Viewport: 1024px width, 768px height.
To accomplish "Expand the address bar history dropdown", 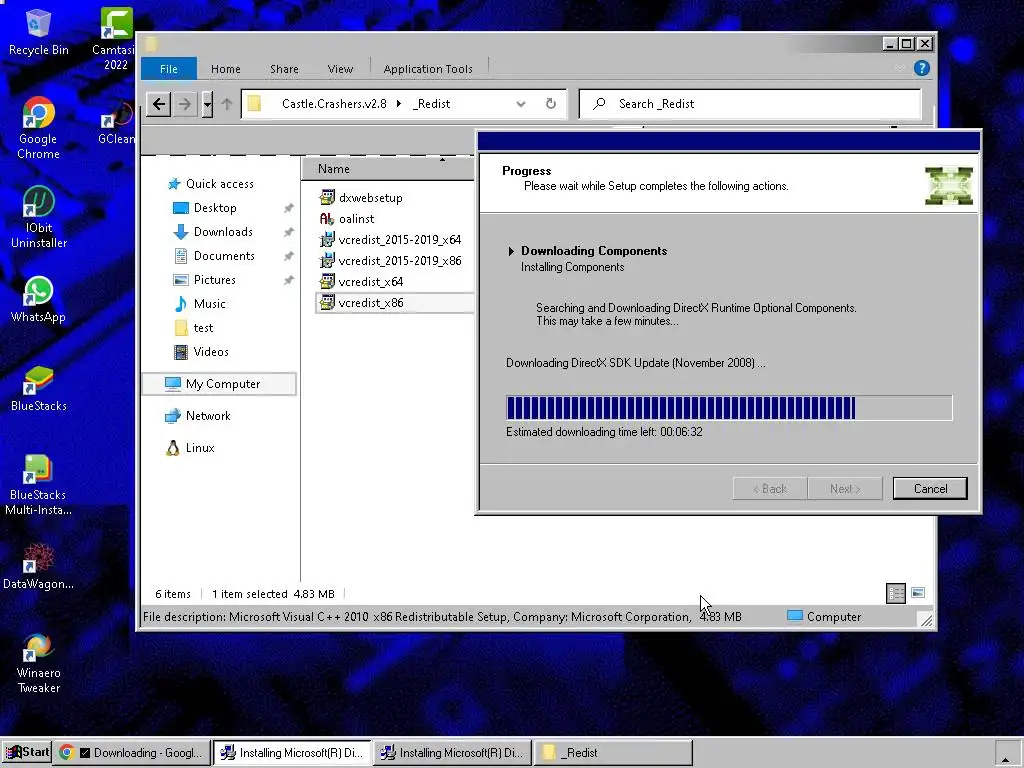I will [x=520, y=104].
